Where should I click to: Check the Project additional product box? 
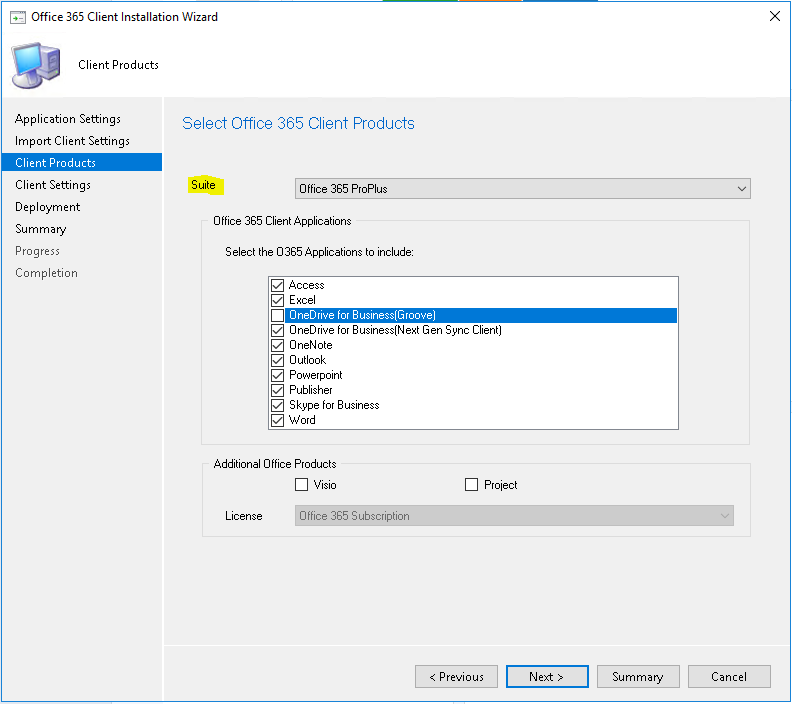coord(471,485)
